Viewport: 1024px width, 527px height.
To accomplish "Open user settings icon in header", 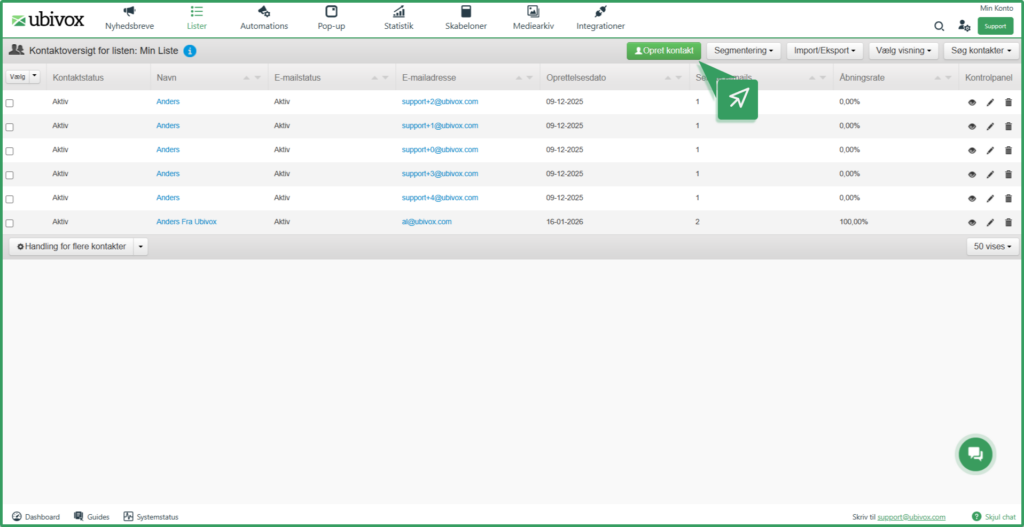I will [x=964, y=26].
